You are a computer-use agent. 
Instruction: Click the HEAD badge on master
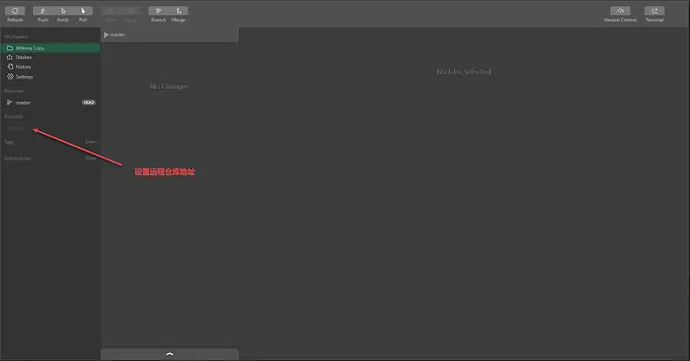click(88, 103)
